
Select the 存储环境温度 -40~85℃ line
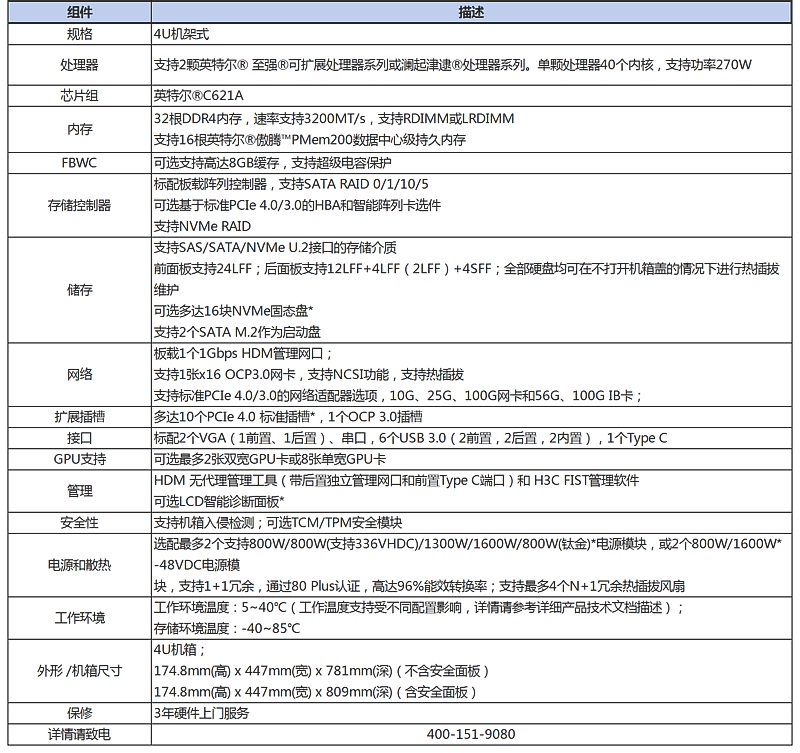[227, 629]
